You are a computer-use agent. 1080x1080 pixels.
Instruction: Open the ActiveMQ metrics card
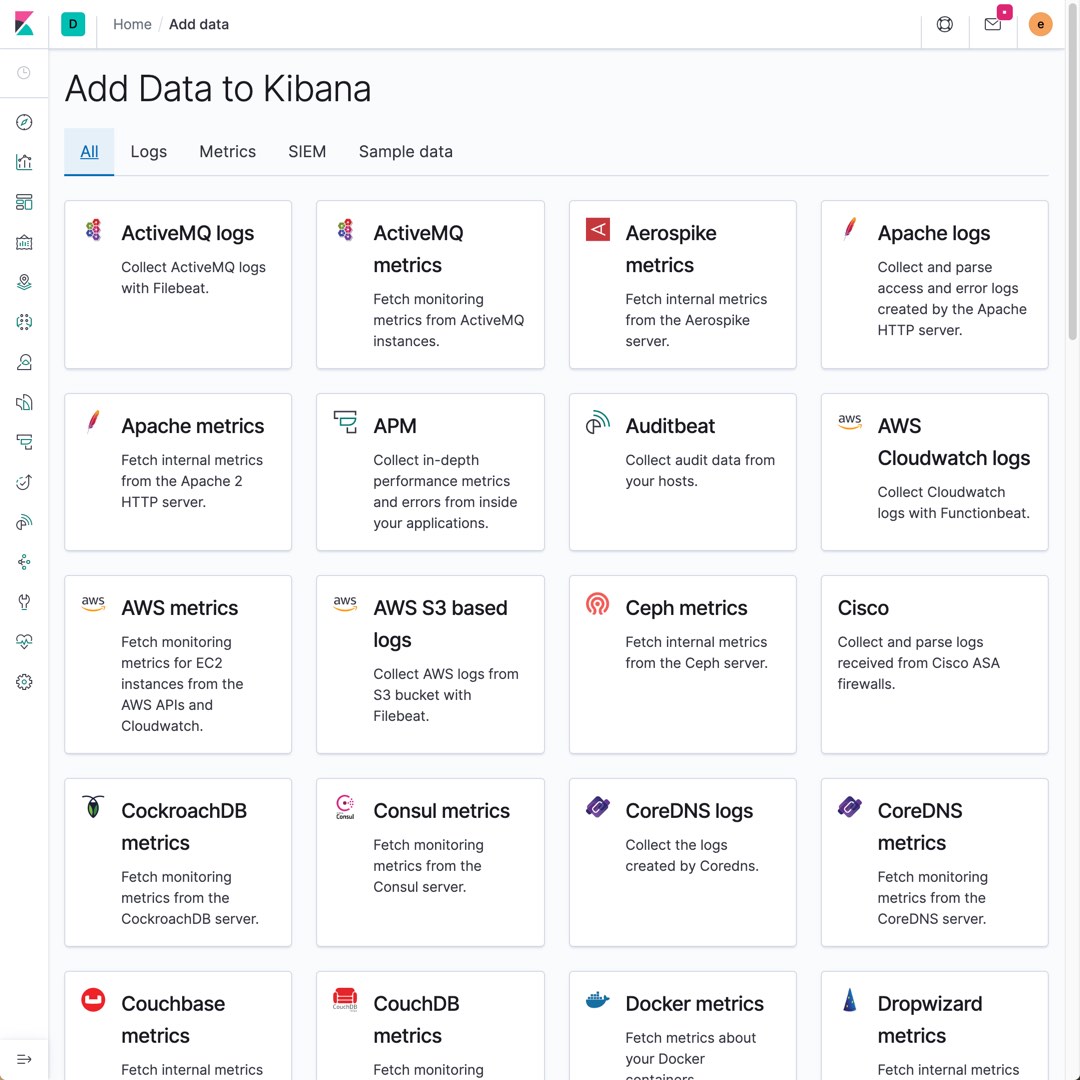coord(430,284)
